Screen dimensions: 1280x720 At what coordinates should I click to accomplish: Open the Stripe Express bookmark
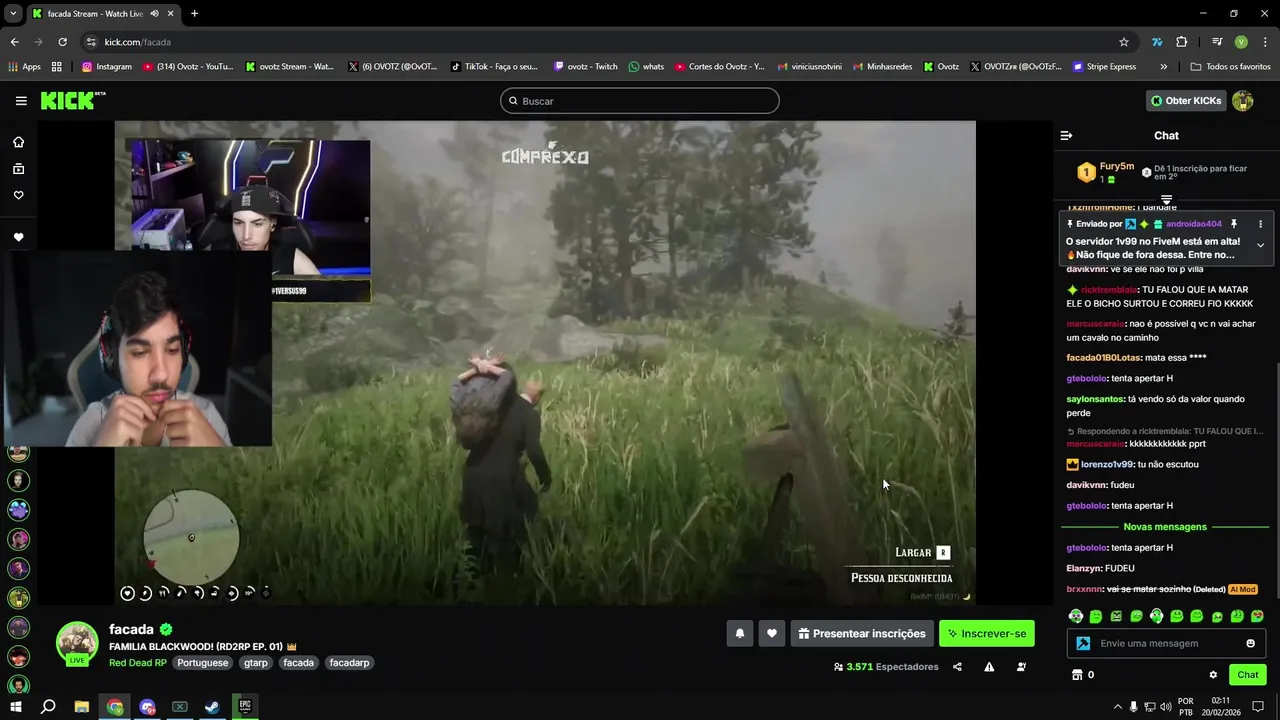[1104, 67]
